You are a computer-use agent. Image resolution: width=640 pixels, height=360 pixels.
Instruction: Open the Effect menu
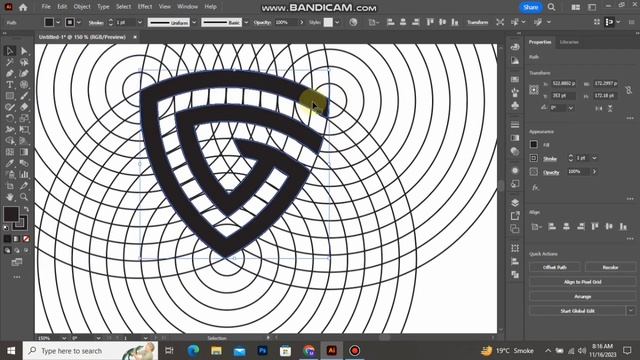tap(144, 7)
